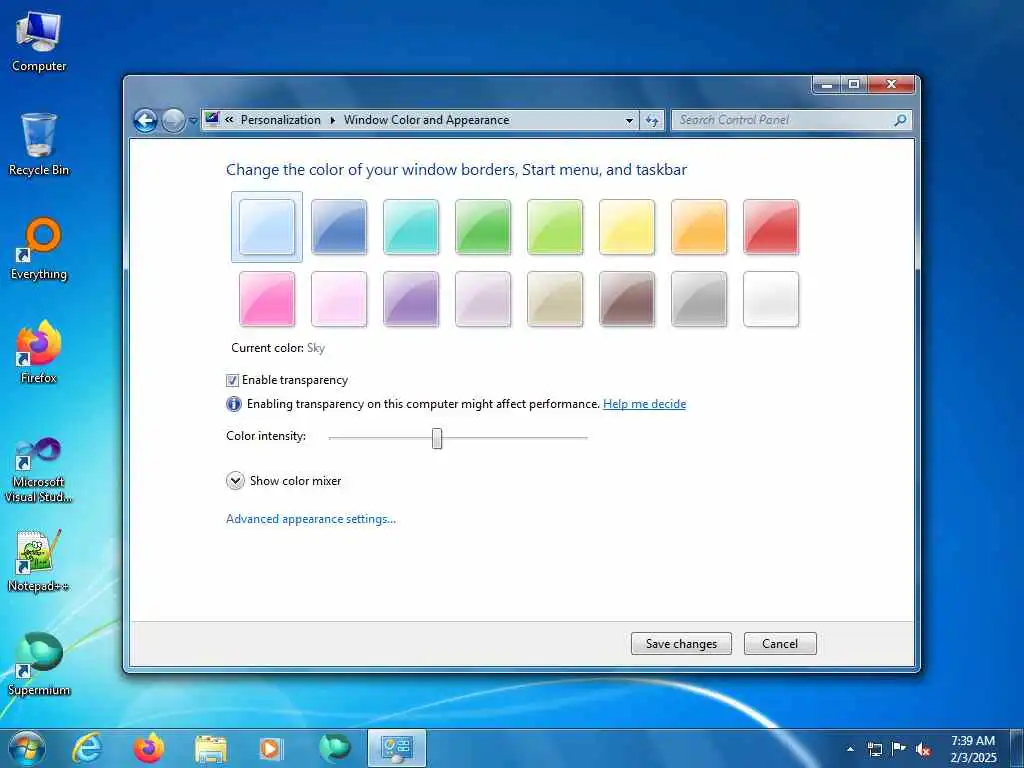Click Personalization in the breadcrumb
The image size is (1024, 768).
coord(281,120)
